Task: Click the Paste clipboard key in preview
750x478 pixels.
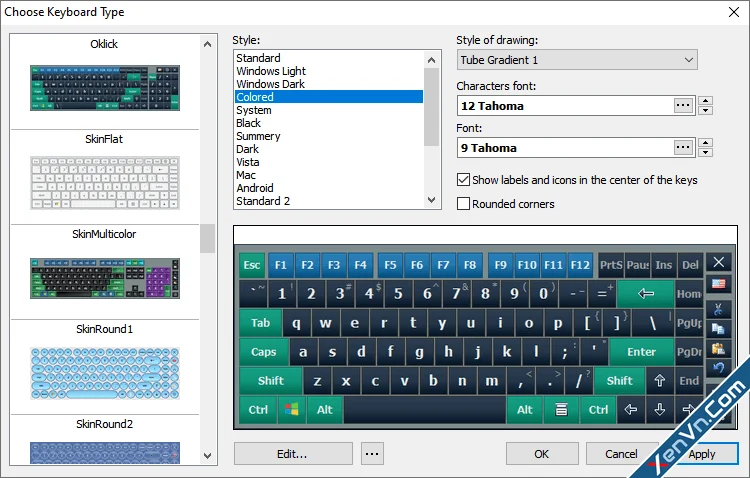Action: coord(718,349)
